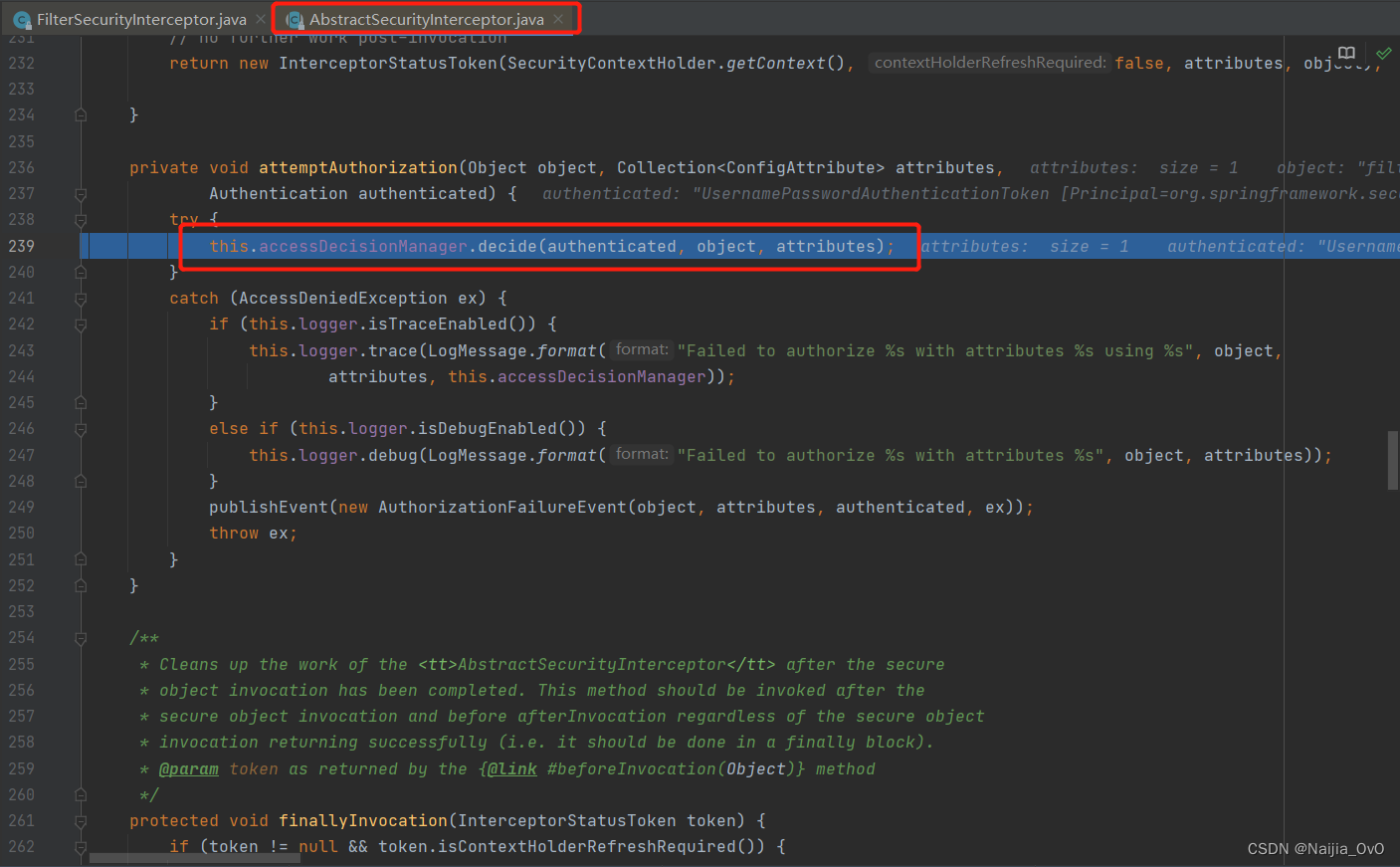This screenshot has width=1400, height=867.
Task: Collapse else-if fold at line 246
Action: click(81, 429)
